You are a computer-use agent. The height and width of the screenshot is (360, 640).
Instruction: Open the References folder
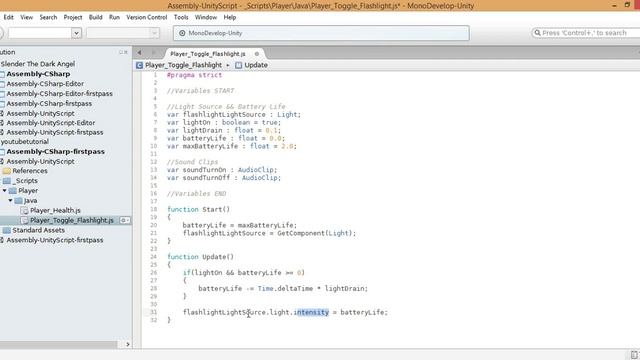pos(30,171)
